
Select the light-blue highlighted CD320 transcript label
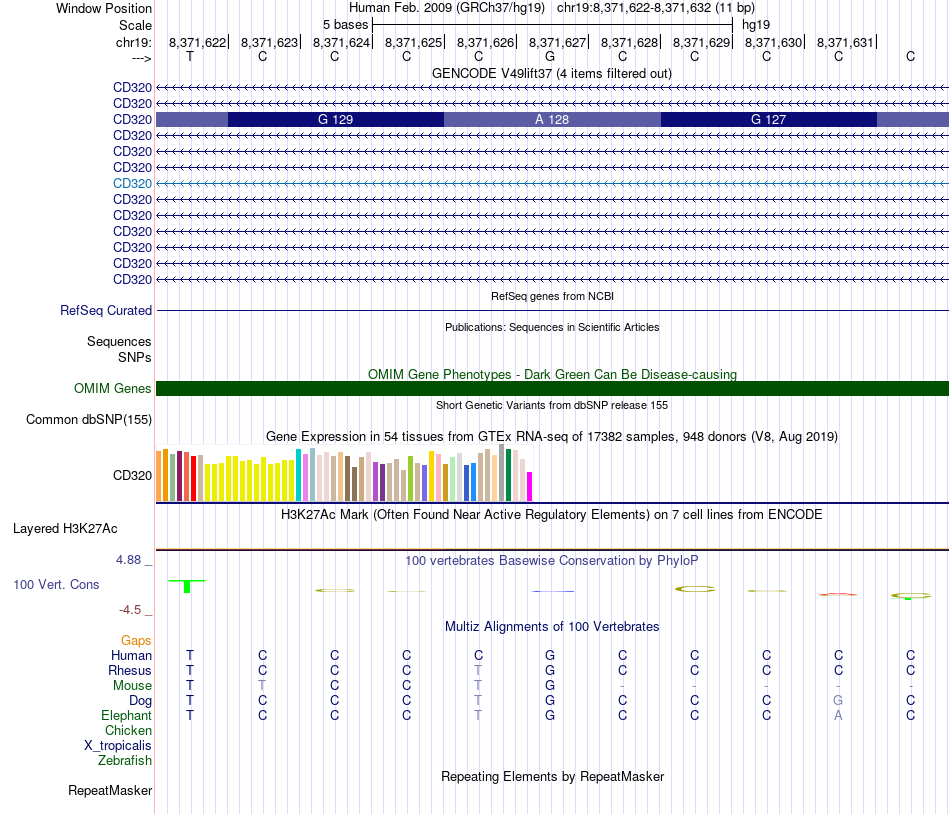[x=132, y=184]
